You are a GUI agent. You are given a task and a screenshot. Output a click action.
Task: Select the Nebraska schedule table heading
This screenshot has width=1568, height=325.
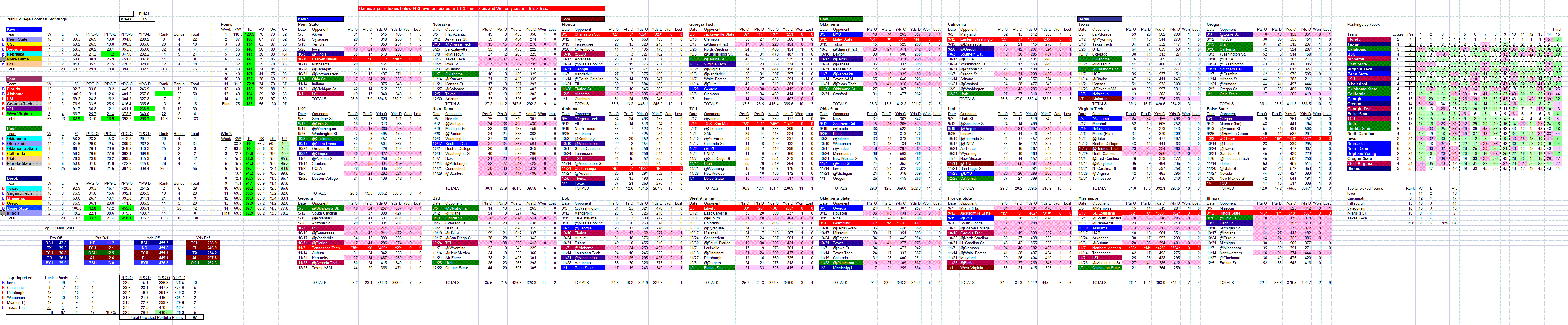(x=441, y=24)
